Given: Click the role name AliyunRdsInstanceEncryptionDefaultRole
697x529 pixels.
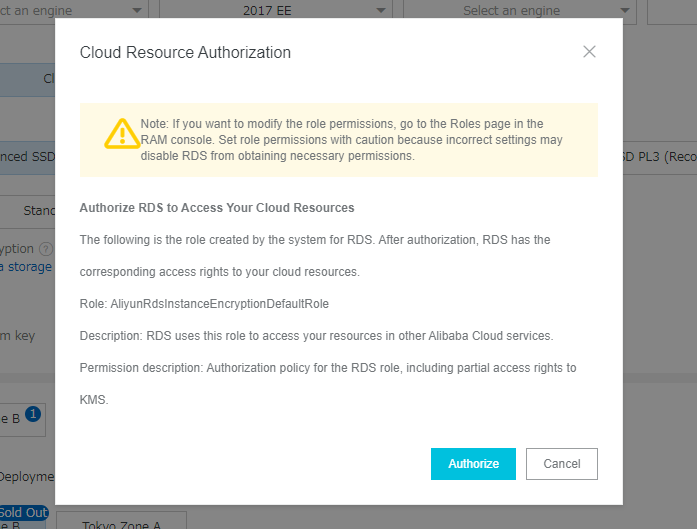Looking at the screenshot, I should pos(220,304).
